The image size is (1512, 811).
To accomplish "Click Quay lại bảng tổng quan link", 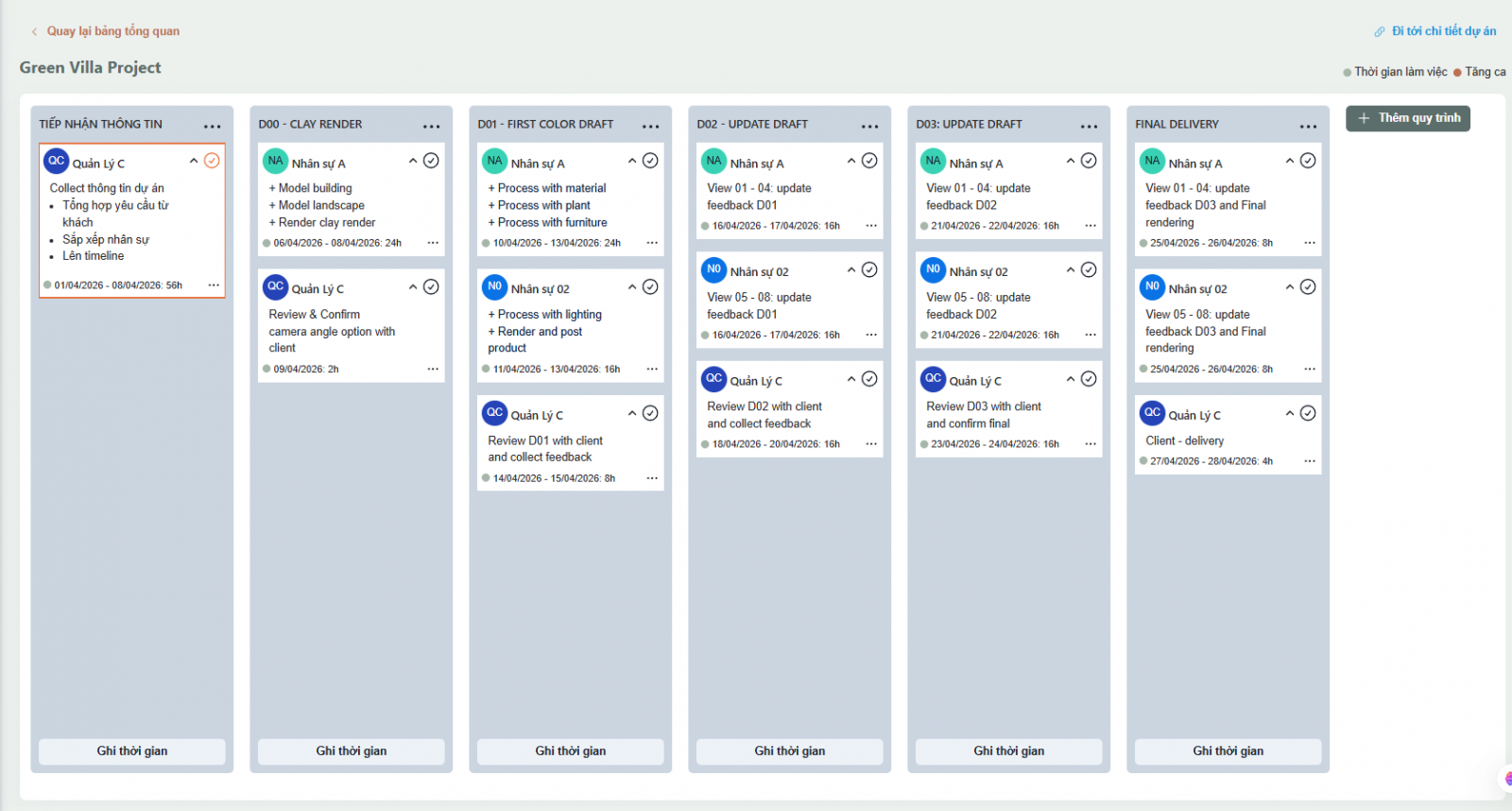I will point(112,31).
